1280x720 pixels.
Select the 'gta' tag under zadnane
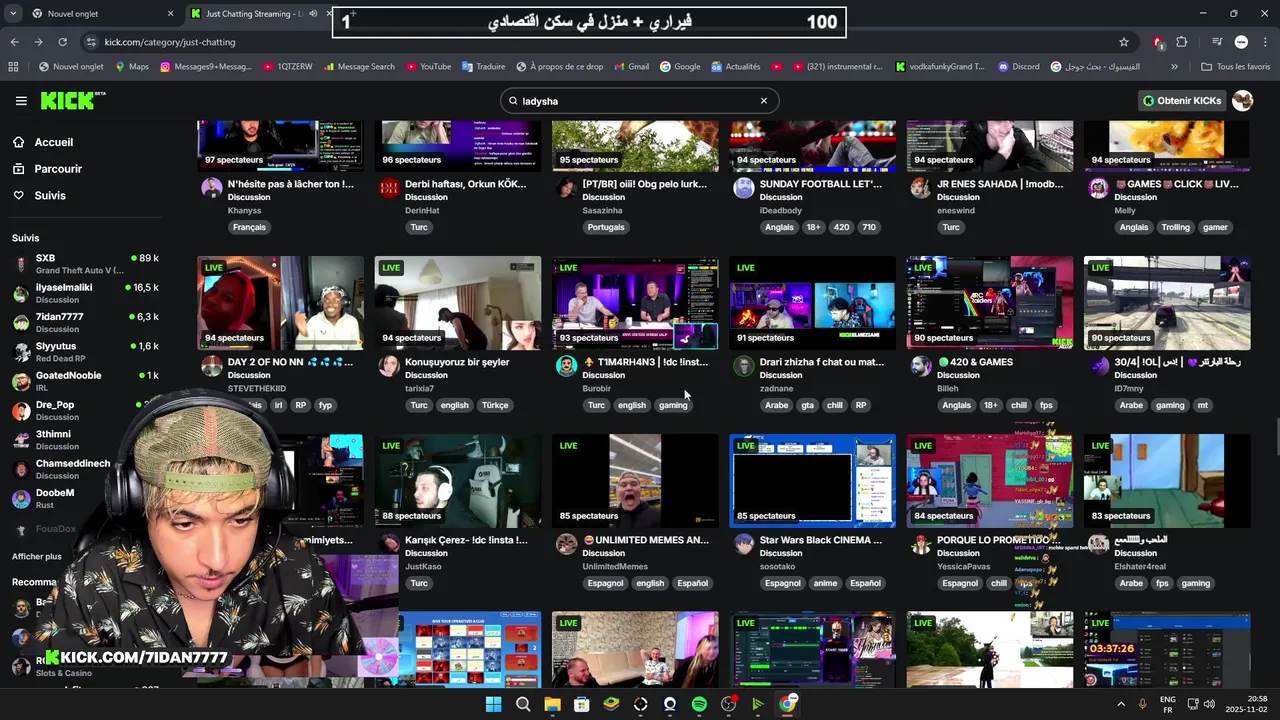point(808,405)
